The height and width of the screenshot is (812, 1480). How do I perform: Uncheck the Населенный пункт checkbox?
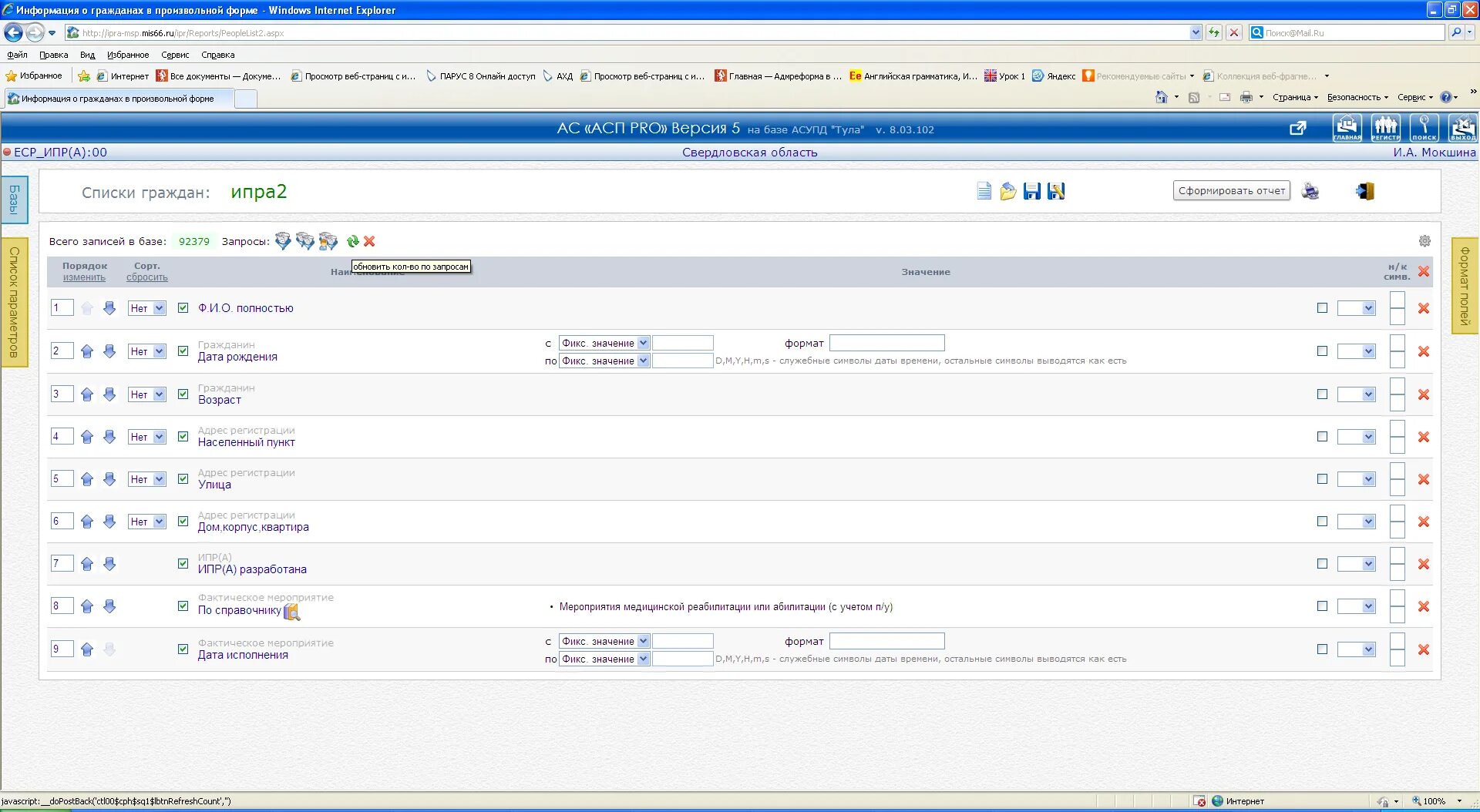point(183,436)
